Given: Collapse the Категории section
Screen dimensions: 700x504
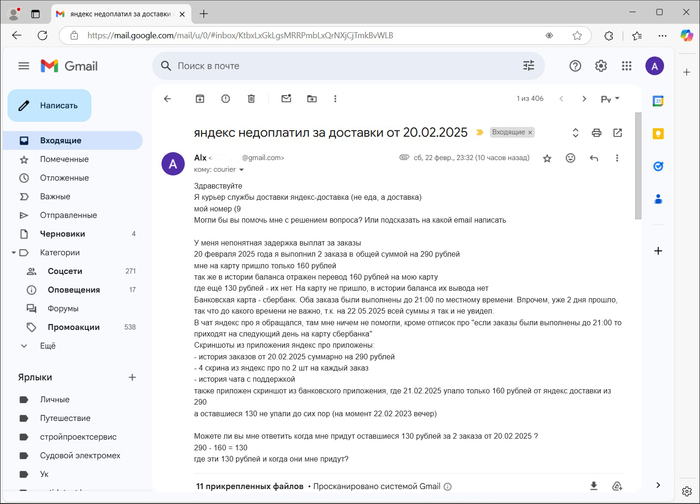Looking at the screenshot, I should click(14, 253).
